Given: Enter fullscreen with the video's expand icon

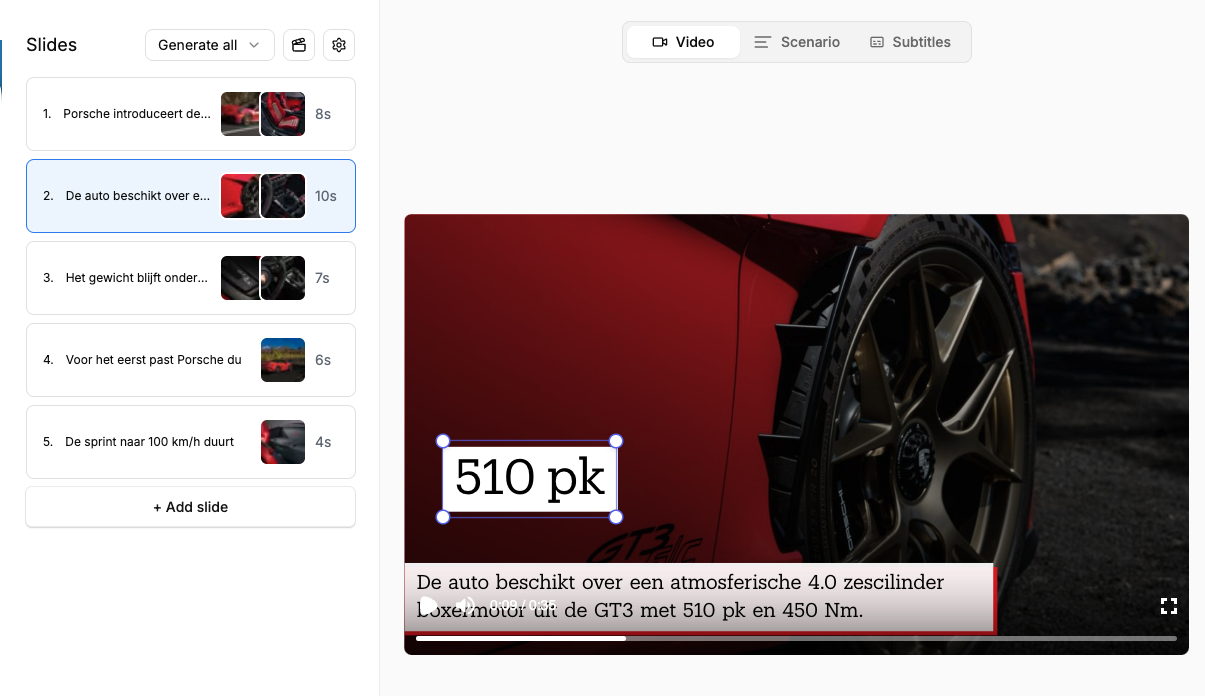Looking at the screenshot, I should tap(1168, 605).
